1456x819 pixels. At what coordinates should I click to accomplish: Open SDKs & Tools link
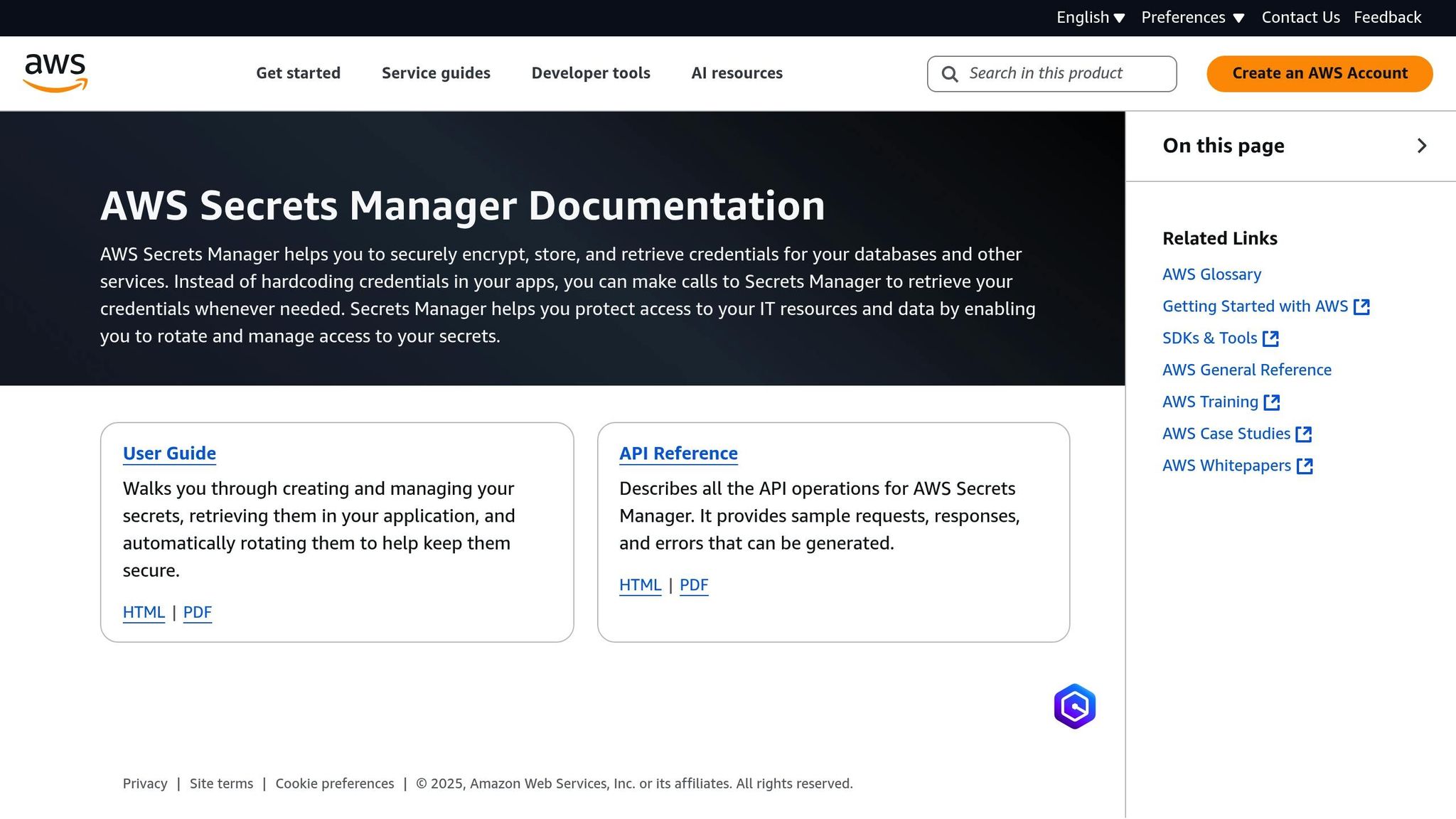1209,338
